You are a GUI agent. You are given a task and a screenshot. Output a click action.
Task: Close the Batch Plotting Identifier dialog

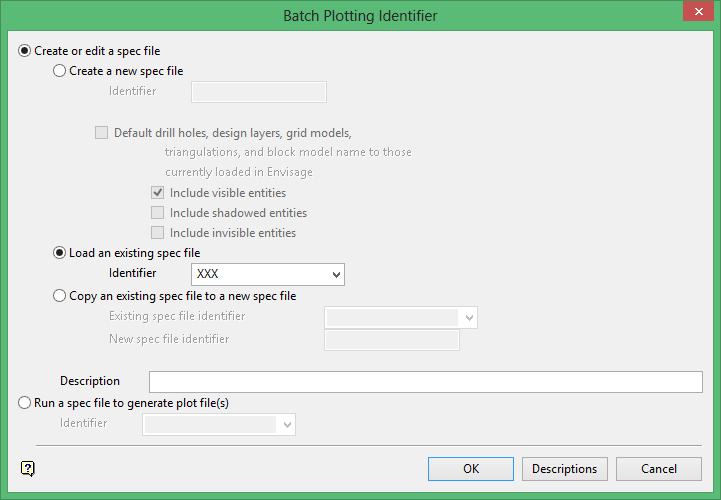[x=698, y=11]
